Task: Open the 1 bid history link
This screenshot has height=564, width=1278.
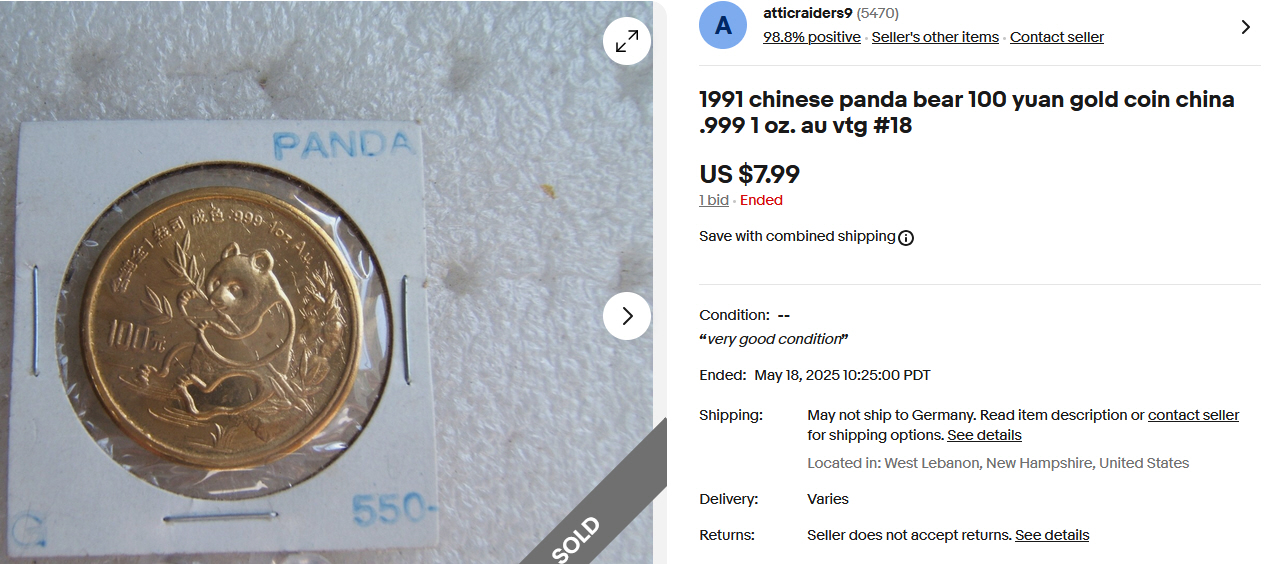Action: click(x=713, y=200)
